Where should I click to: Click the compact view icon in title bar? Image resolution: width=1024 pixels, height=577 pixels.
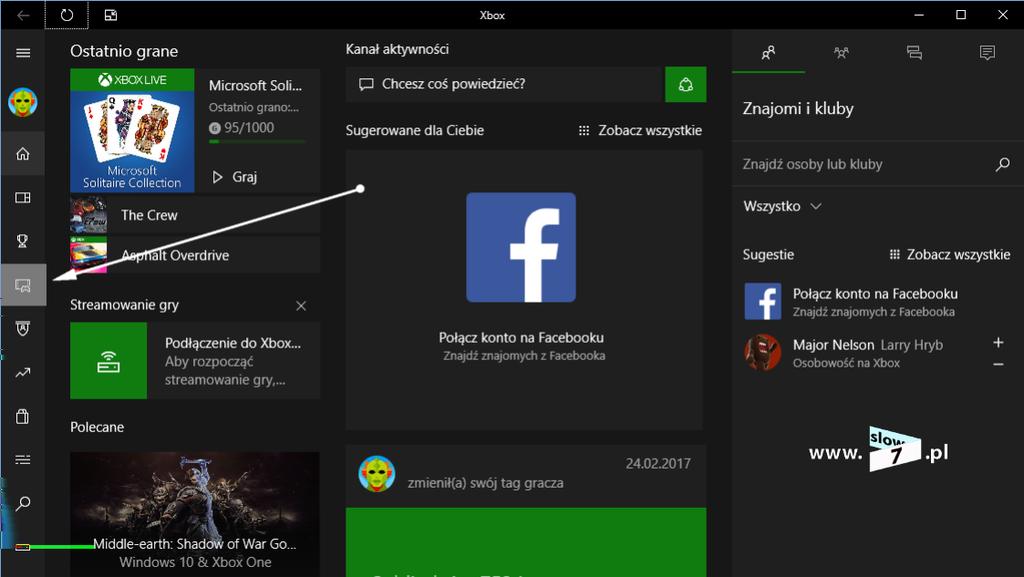pyautogui.click(x=111, y=15)
